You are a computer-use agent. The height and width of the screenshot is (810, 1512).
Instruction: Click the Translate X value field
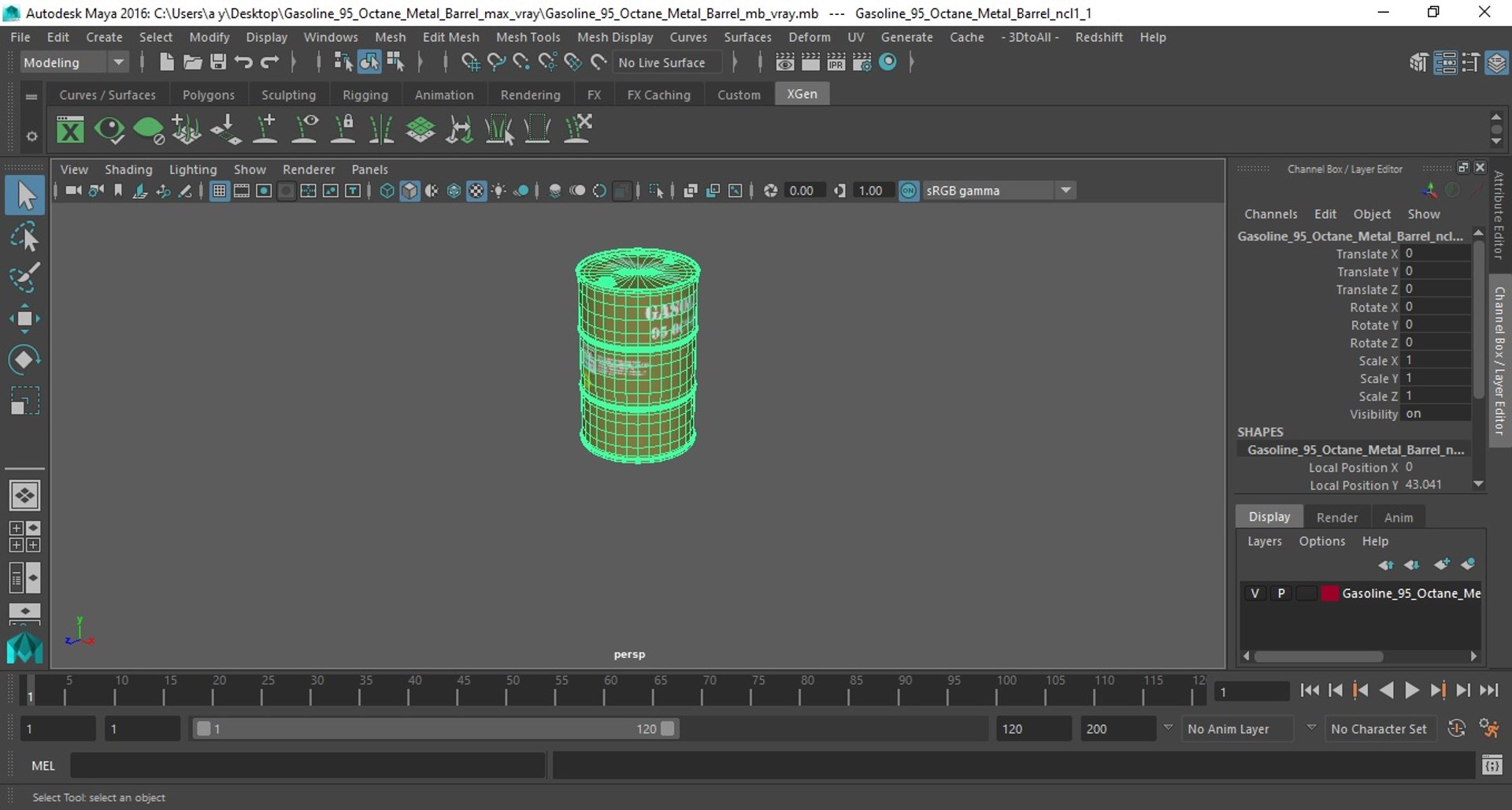pos(1436,254)
